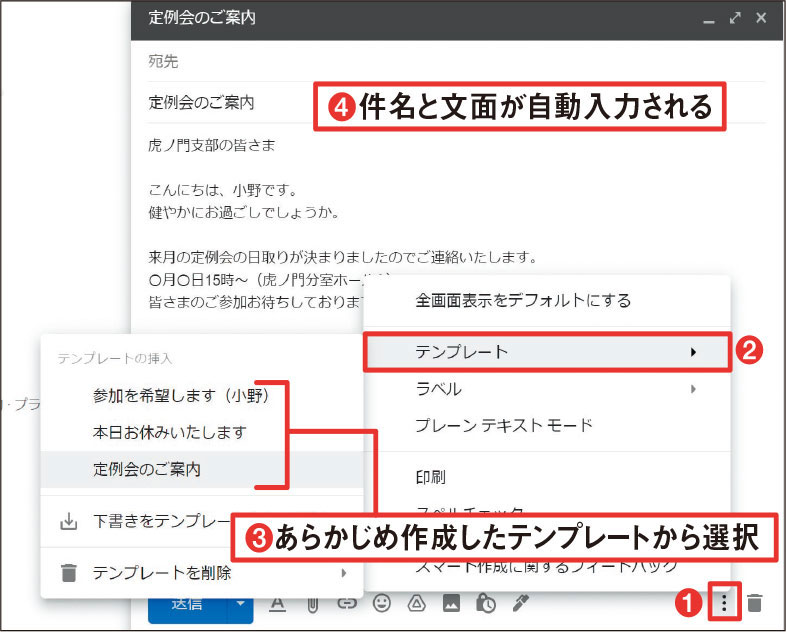Viewport: 786px width, 632px height.
Task: Attach a file with the paperclip icon
Action: [313, 604]
